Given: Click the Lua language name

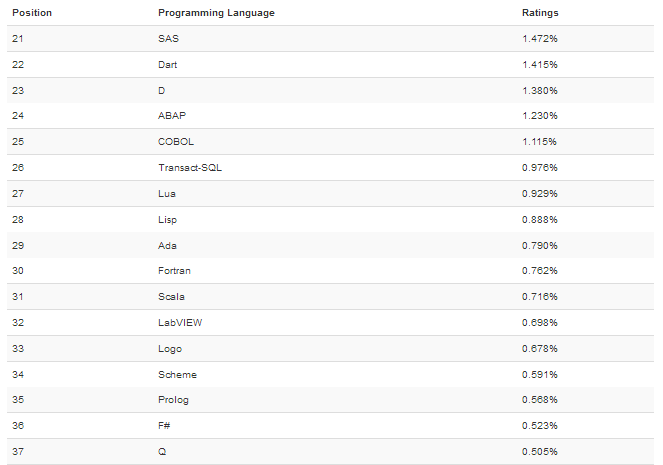Looking at the screenshot, I should coord(167,194).
